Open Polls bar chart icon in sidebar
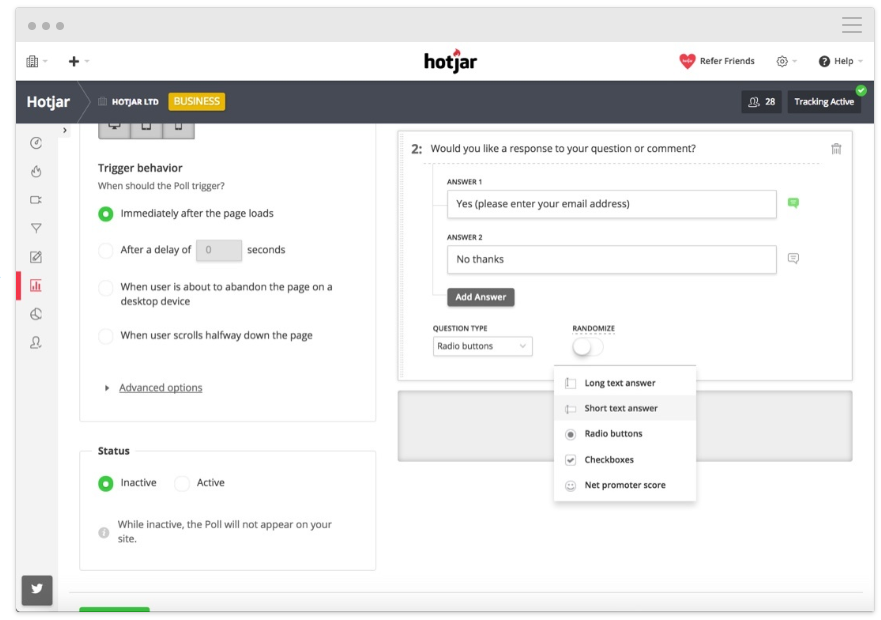 click(x=36, y=286)
